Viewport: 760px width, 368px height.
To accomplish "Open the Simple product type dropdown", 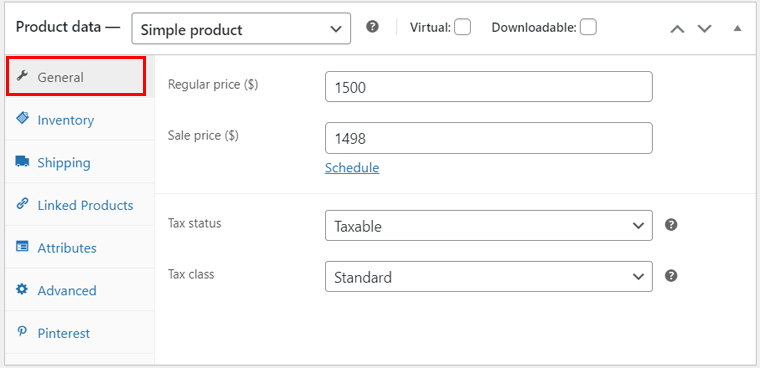I will [x=241, y=29].
